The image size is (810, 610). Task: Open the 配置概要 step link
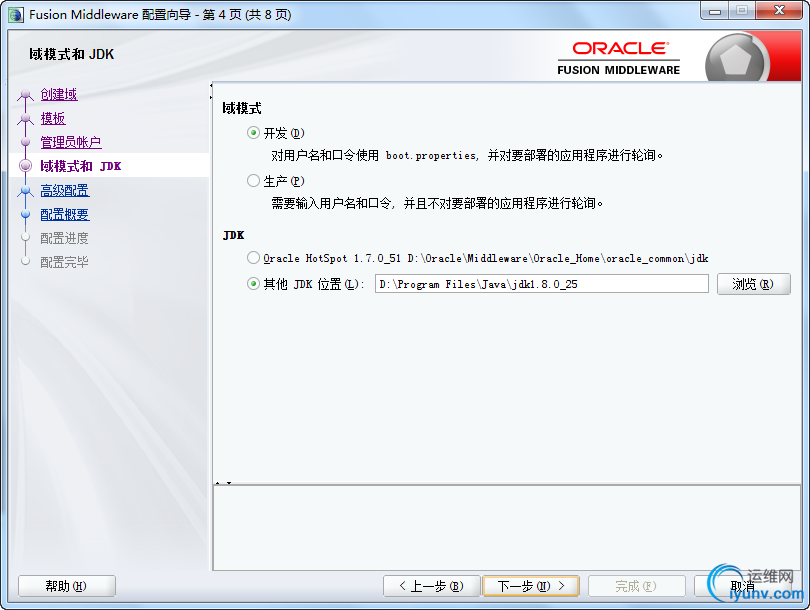[65, 214]
